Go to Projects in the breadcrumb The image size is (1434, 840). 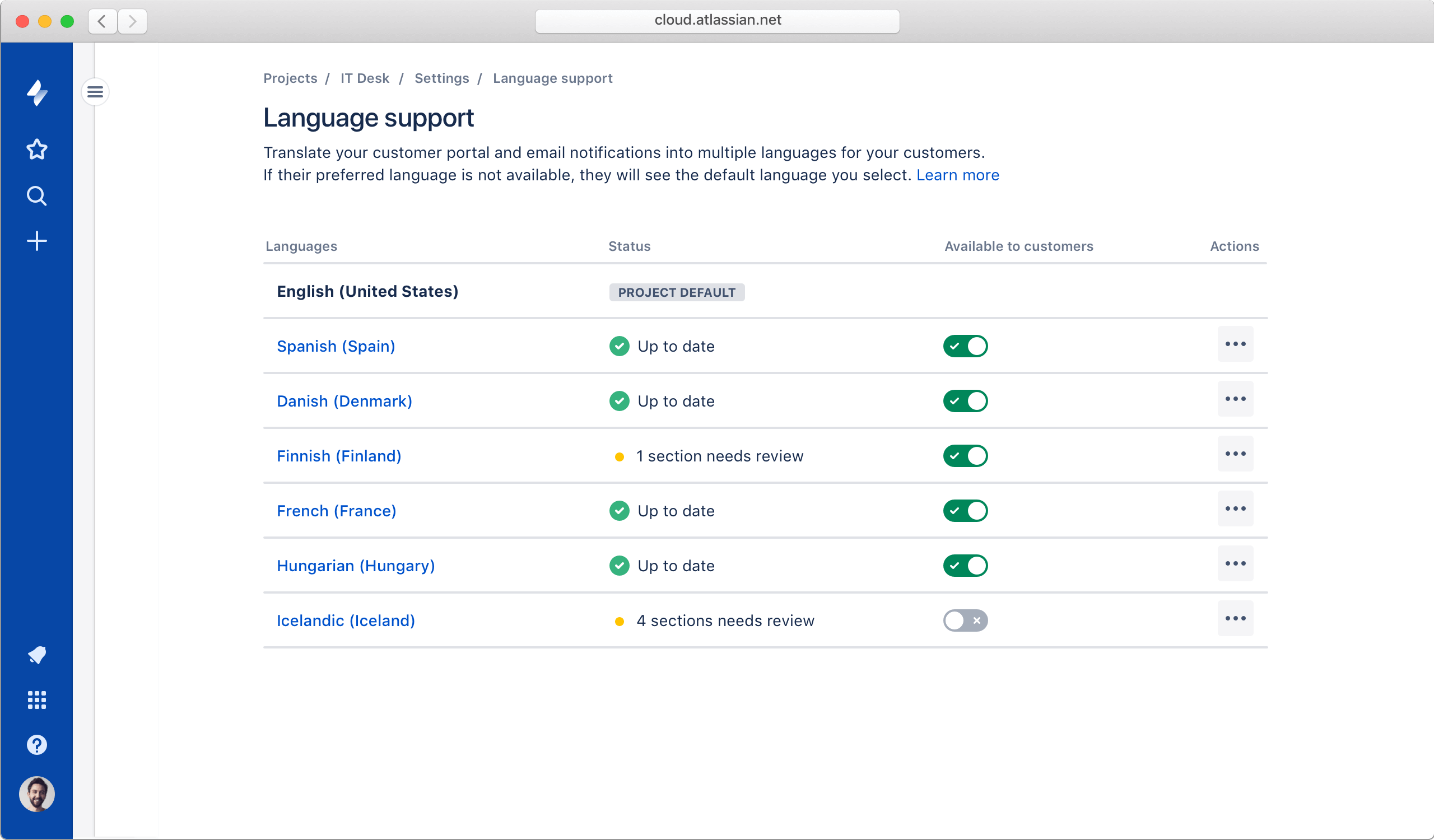(290, 78)
